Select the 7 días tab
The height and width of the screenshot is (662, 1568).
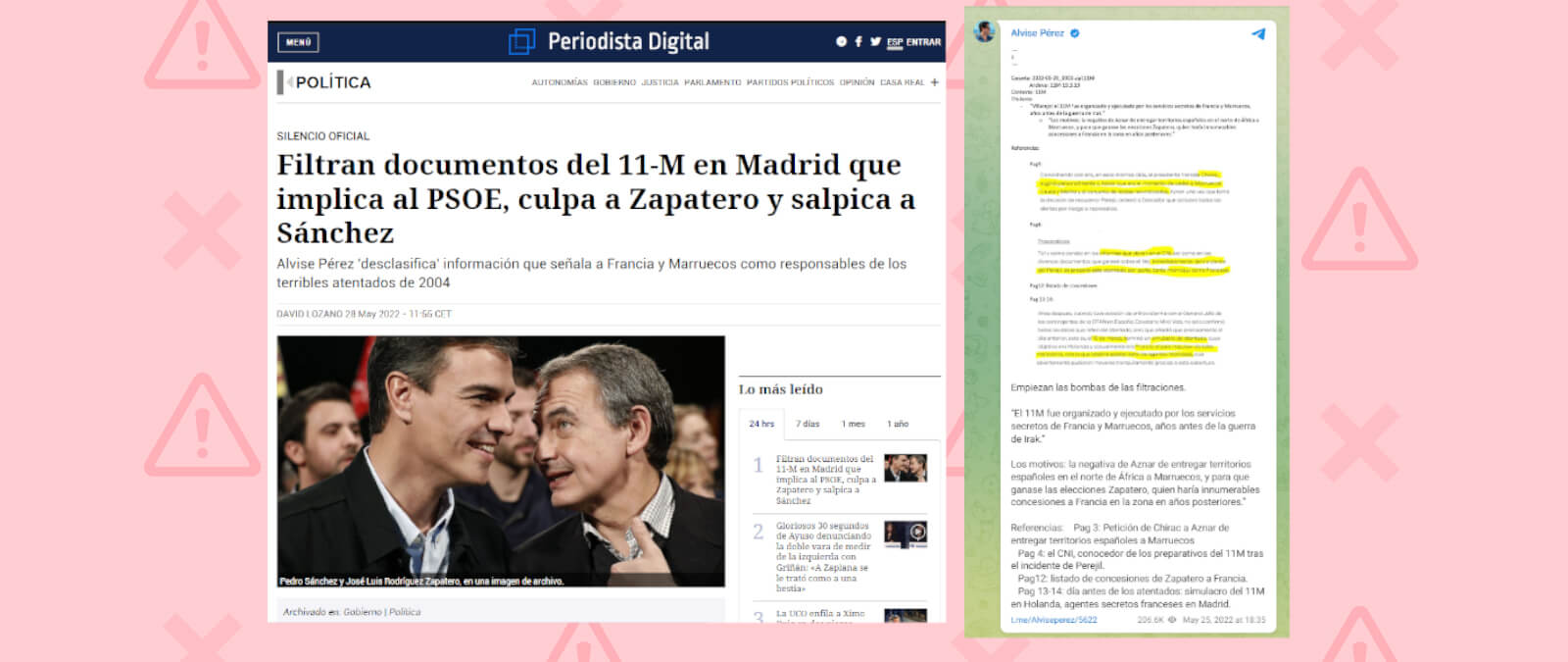(x=808, y=424)
